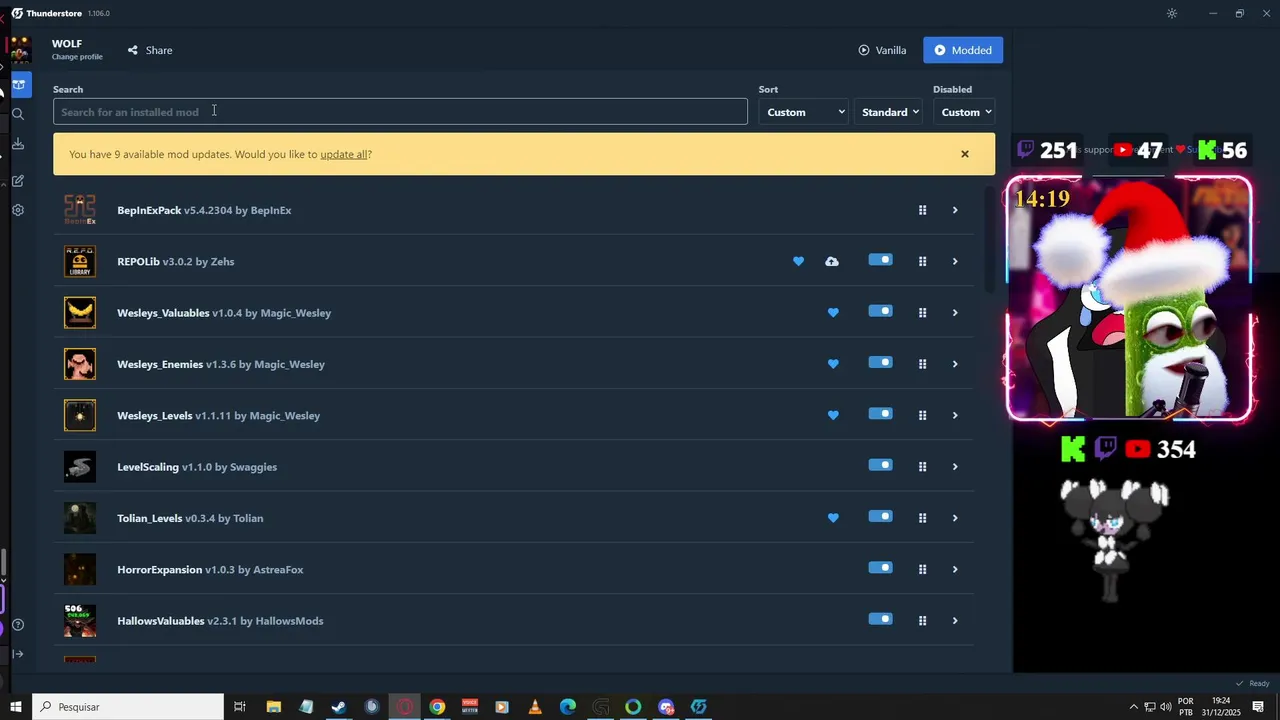Expand the Wesleys_Enemies row chevron
1280x720 pixels.
955,364
